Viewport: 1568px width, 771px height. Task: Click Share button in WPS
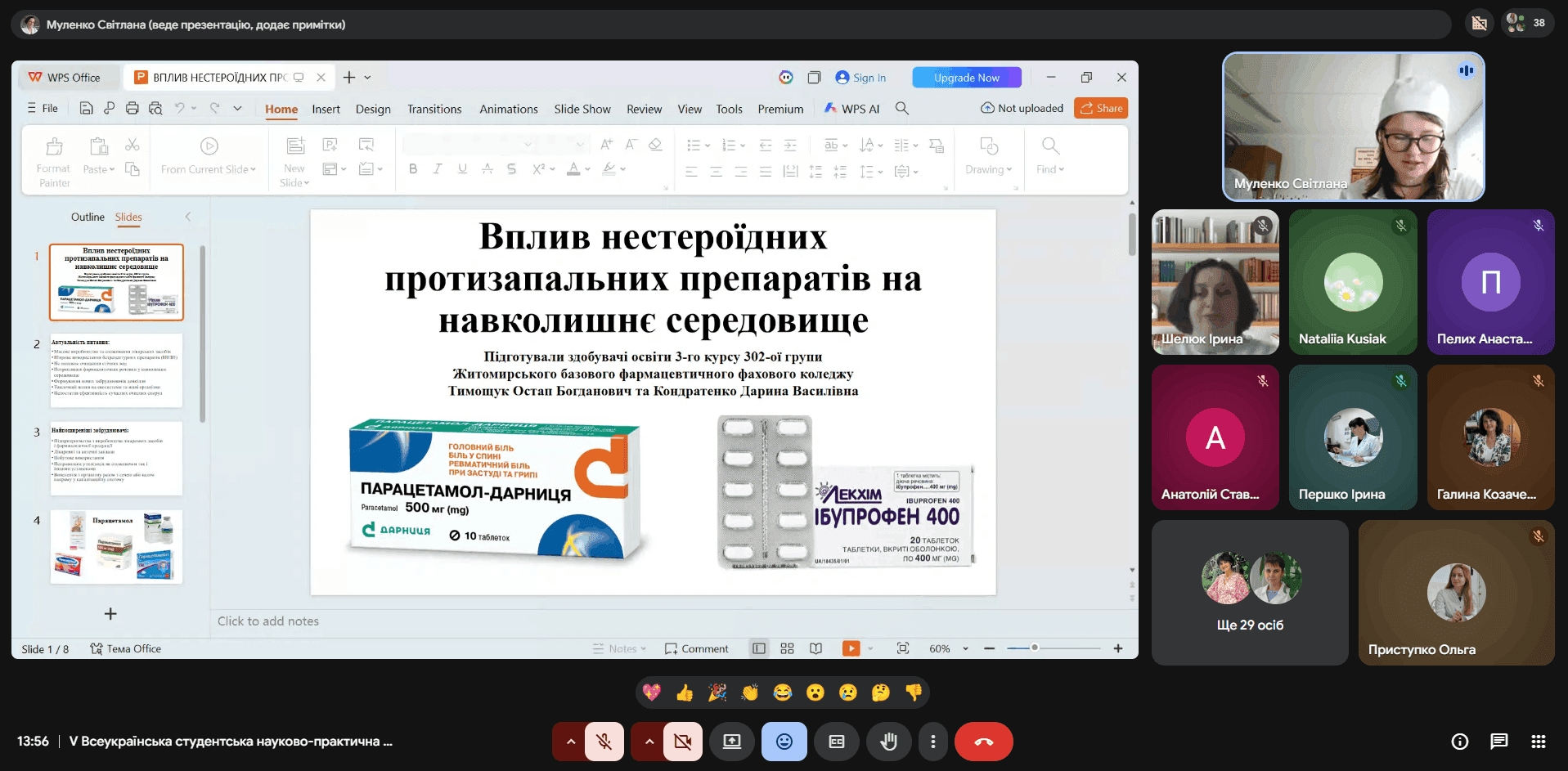(x=1101, y=108)
